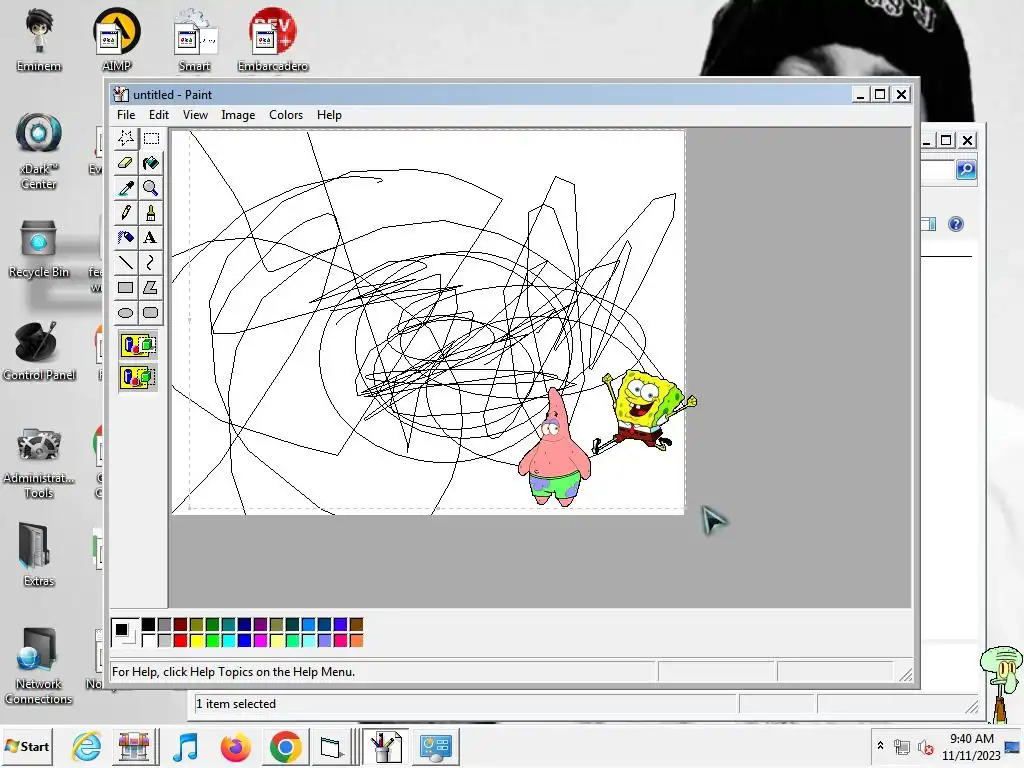Open the Control Panel desktop icon
The height and width of the screenshot is (768, 1024).
coord(39,353)
